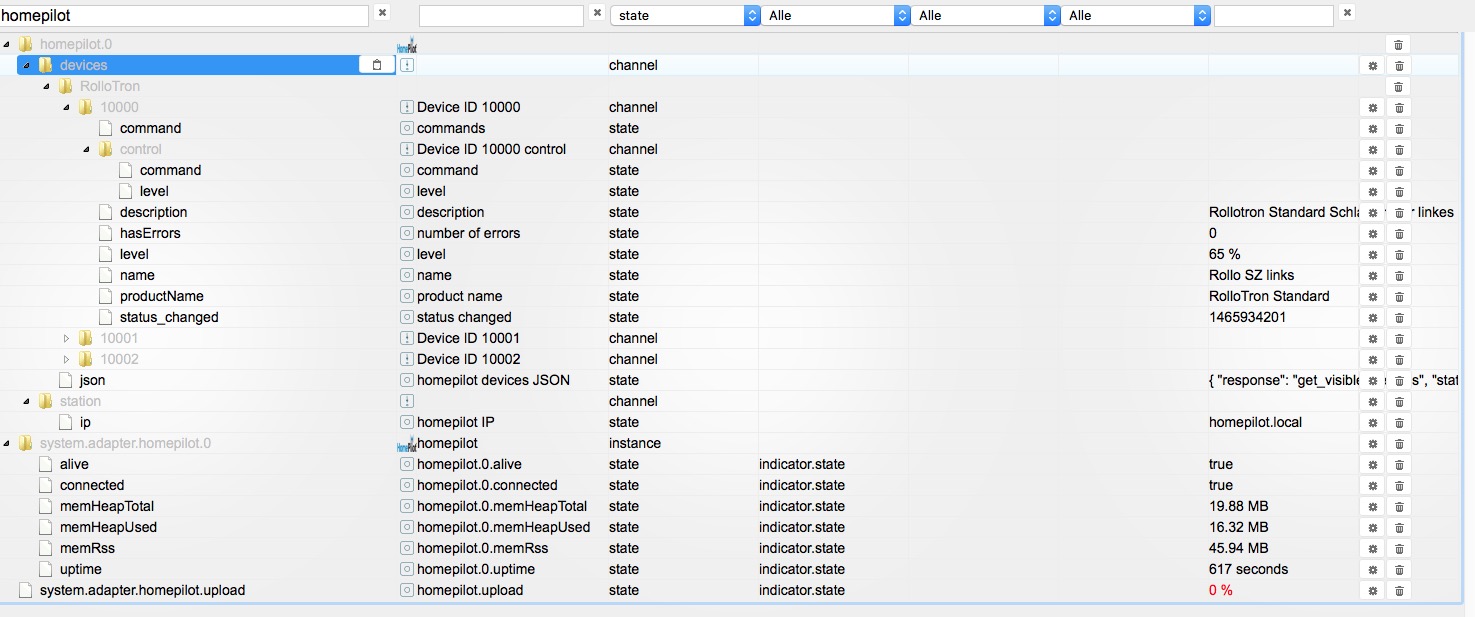This screenshot has height=617, width=1475.
Task: Edit Device ID 10002 with its gear icon
Action: pyautogui.click(x=1373, y=359)
